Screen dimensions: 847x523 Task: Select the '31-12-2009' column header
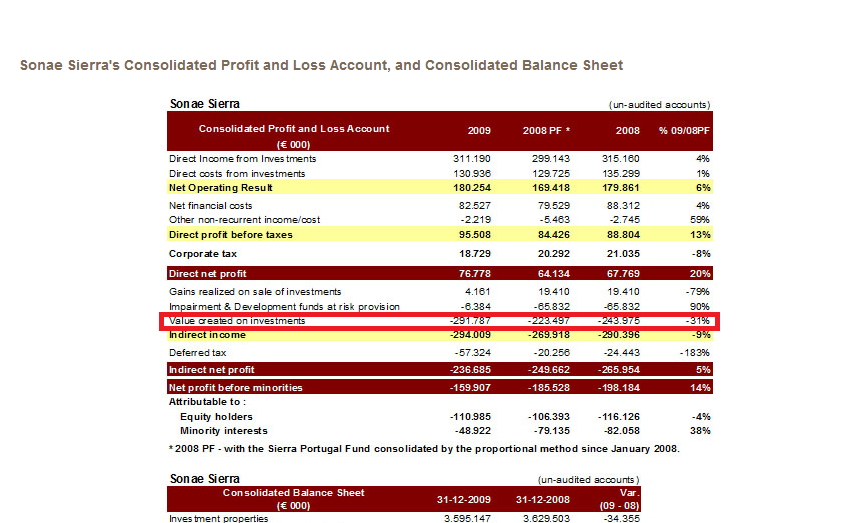[x=463, y=499]
